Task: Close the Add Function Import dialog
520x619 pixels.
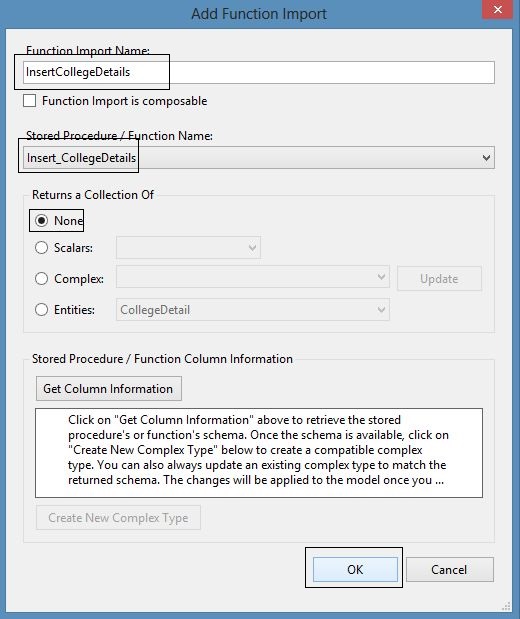Action: tap(497, 9)
